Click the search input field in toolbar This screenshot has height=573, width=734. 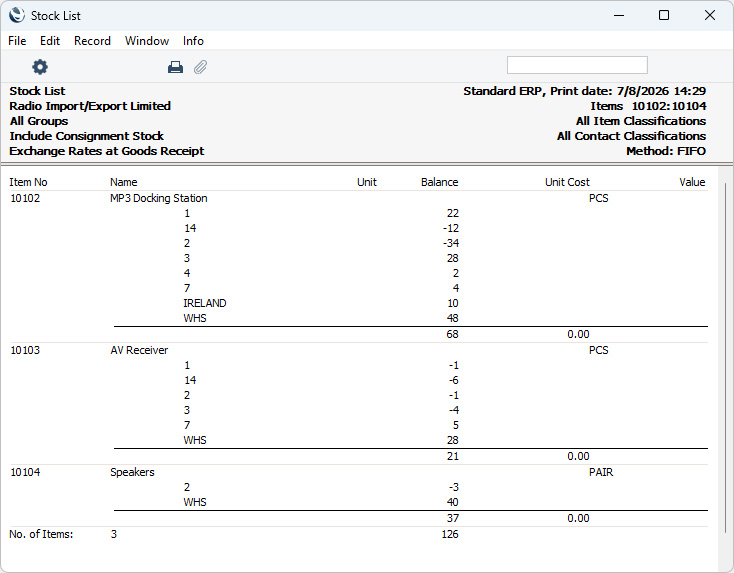(x=577, y=65)
